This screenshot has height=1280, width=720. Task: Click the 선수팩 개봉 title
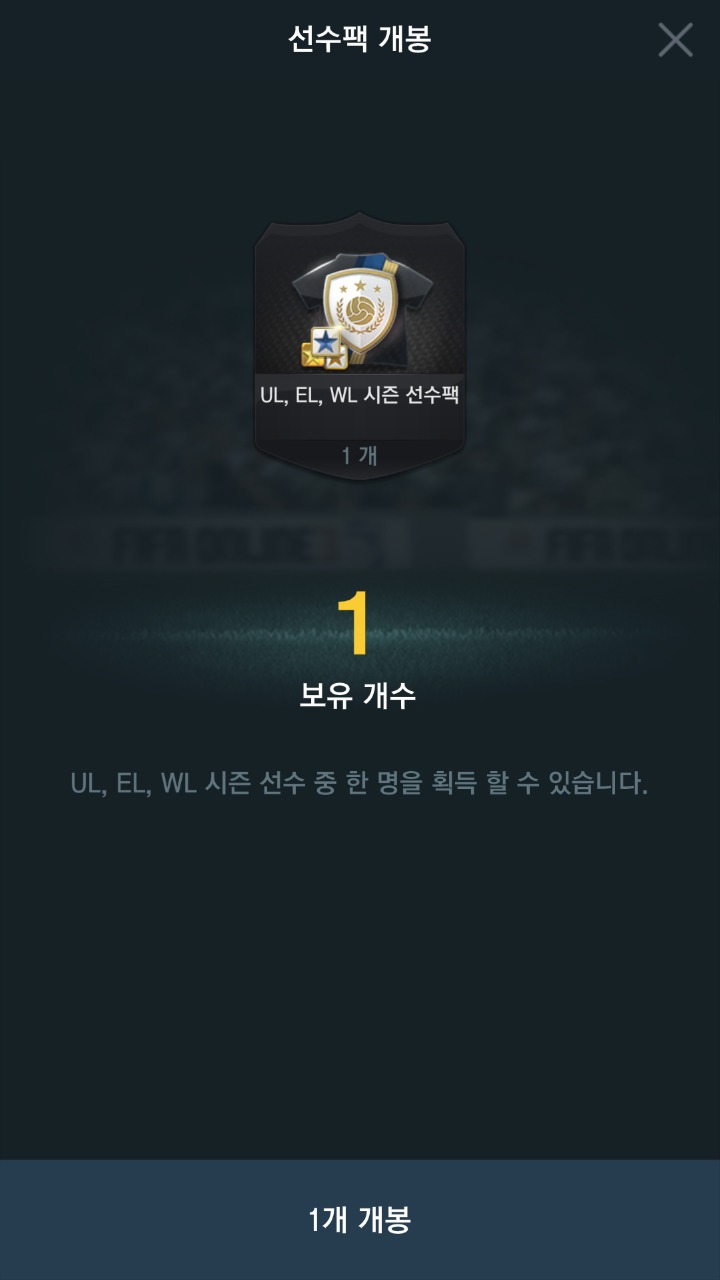(360, 39)
